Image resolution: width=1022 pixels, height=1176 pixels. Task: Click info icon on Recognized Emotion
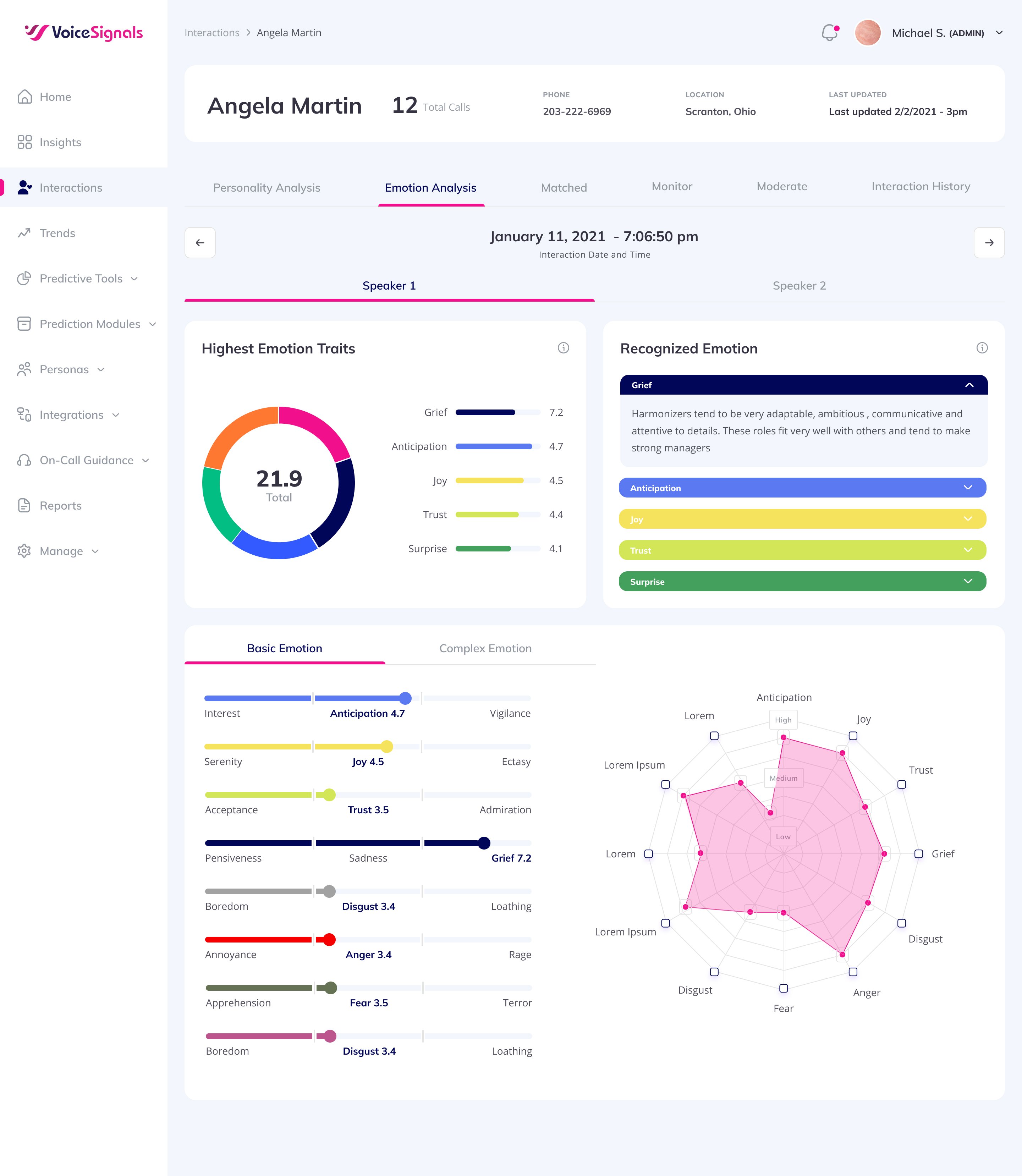(982, 348)
